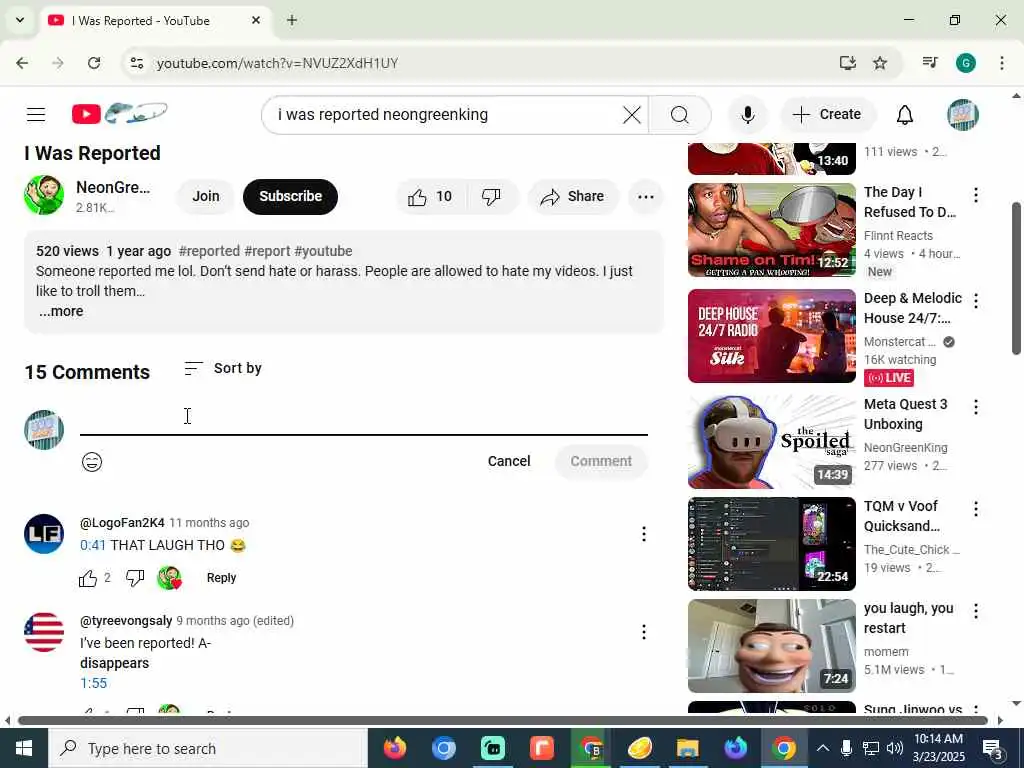1024x768 pixels.
Task: Like the comment by @LogoFan2K4
Action: [x=88, y=578]
